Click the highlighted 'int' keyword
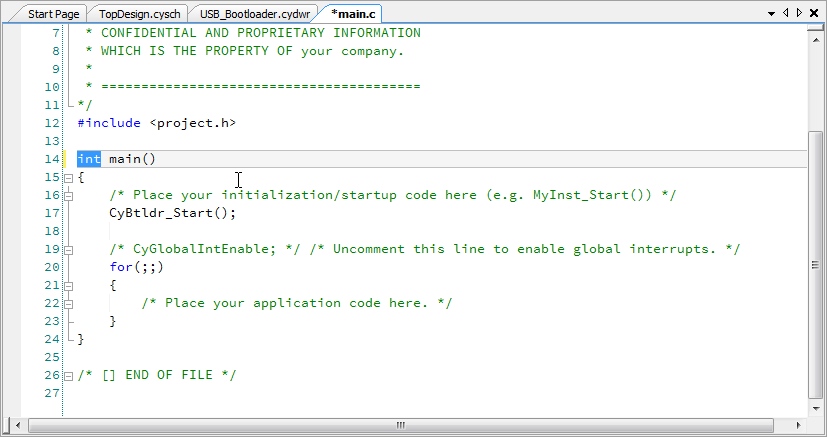Image resolution: width=827 pixels, height=437 pixels. (x=89, y=159)
